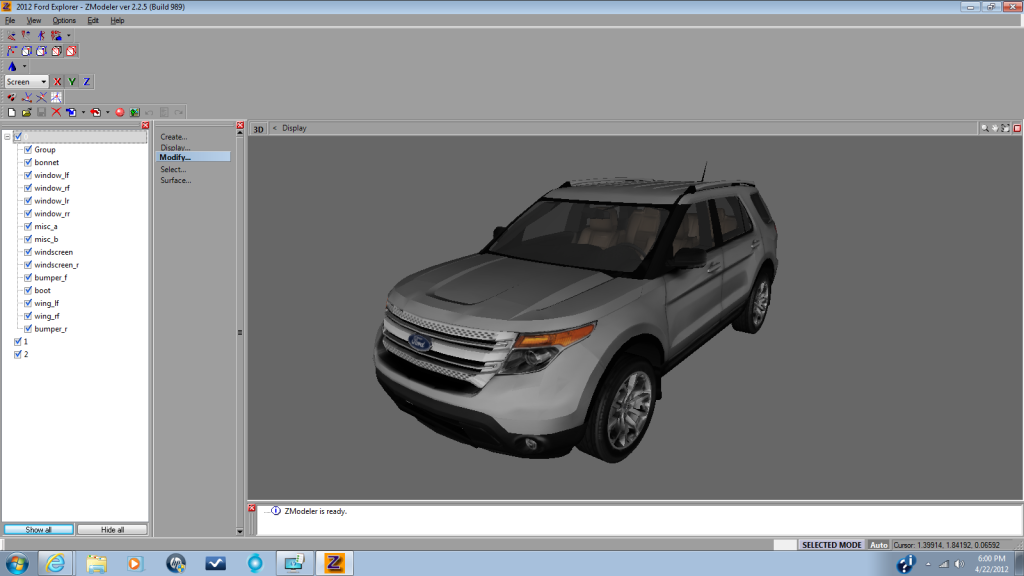Close the message log panel
Viewport: 1024px width, 576px height.
click(251, 508)
